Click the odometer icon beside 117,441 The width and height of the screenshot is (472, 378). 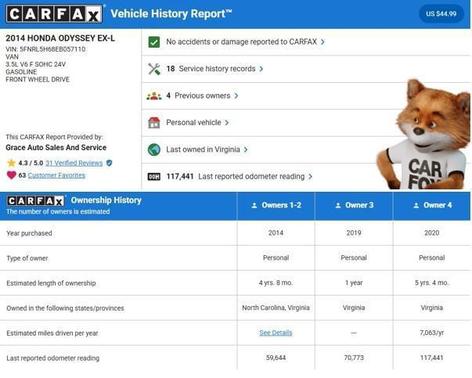pyautogui.click(x=154, y=177)
